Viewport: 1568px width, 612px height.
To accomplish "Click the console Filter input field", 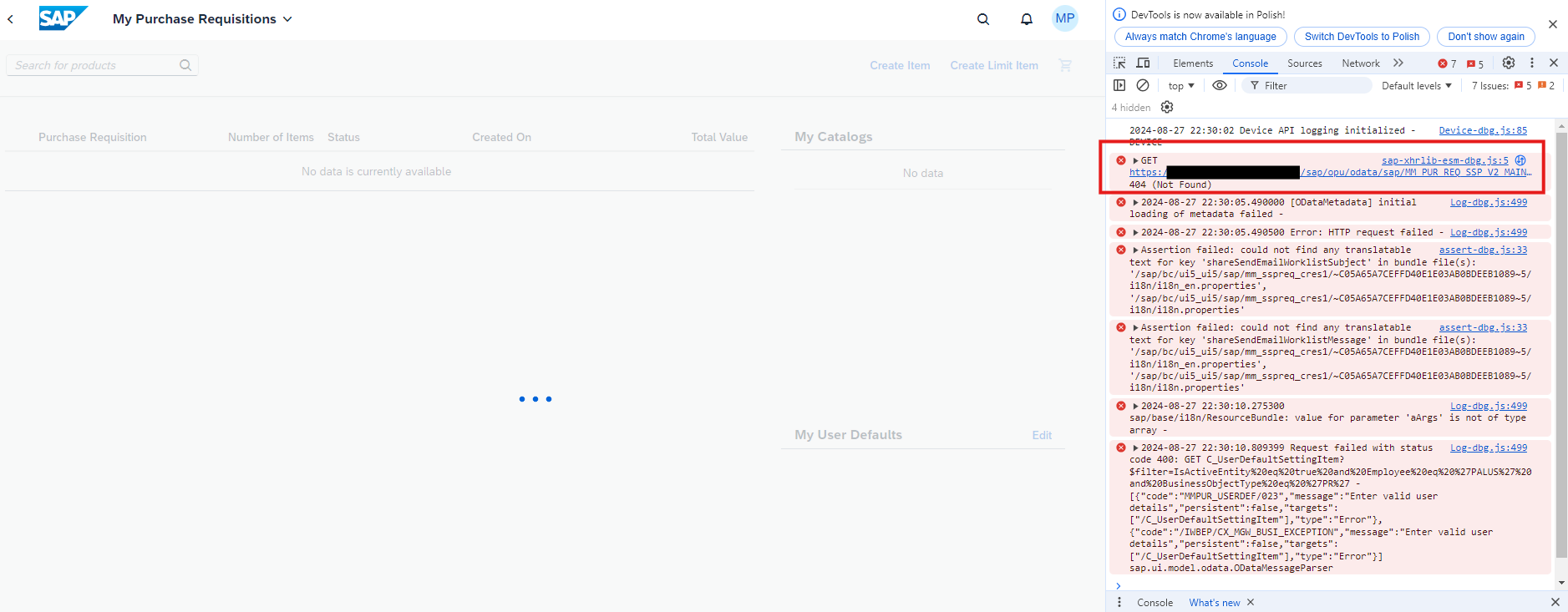I will click(1312, 86).
